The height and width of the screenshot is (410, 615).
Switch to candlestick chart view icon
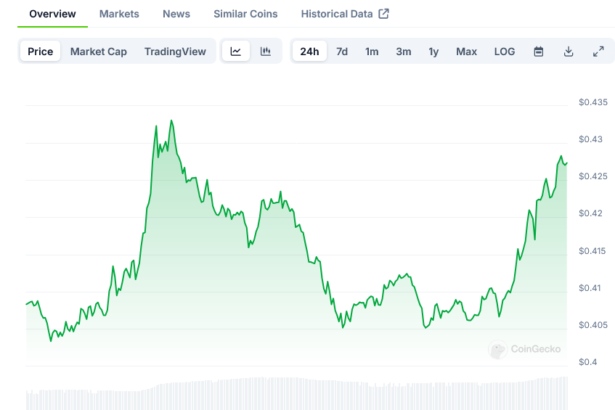pyautogui.click(x=265, y=52)
